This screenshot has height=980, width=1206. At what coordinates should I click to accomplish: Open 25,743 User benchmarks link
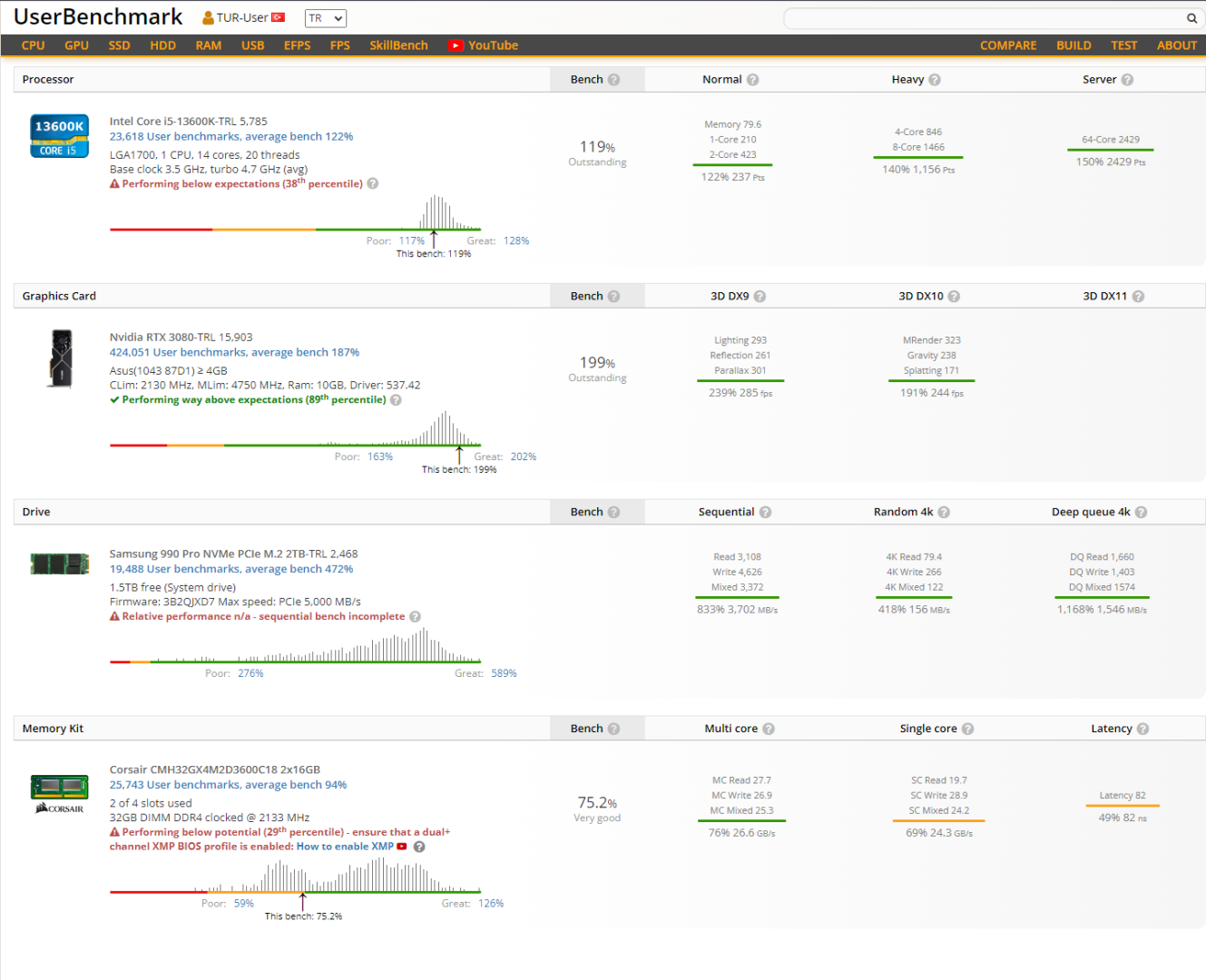pos(228,786)
